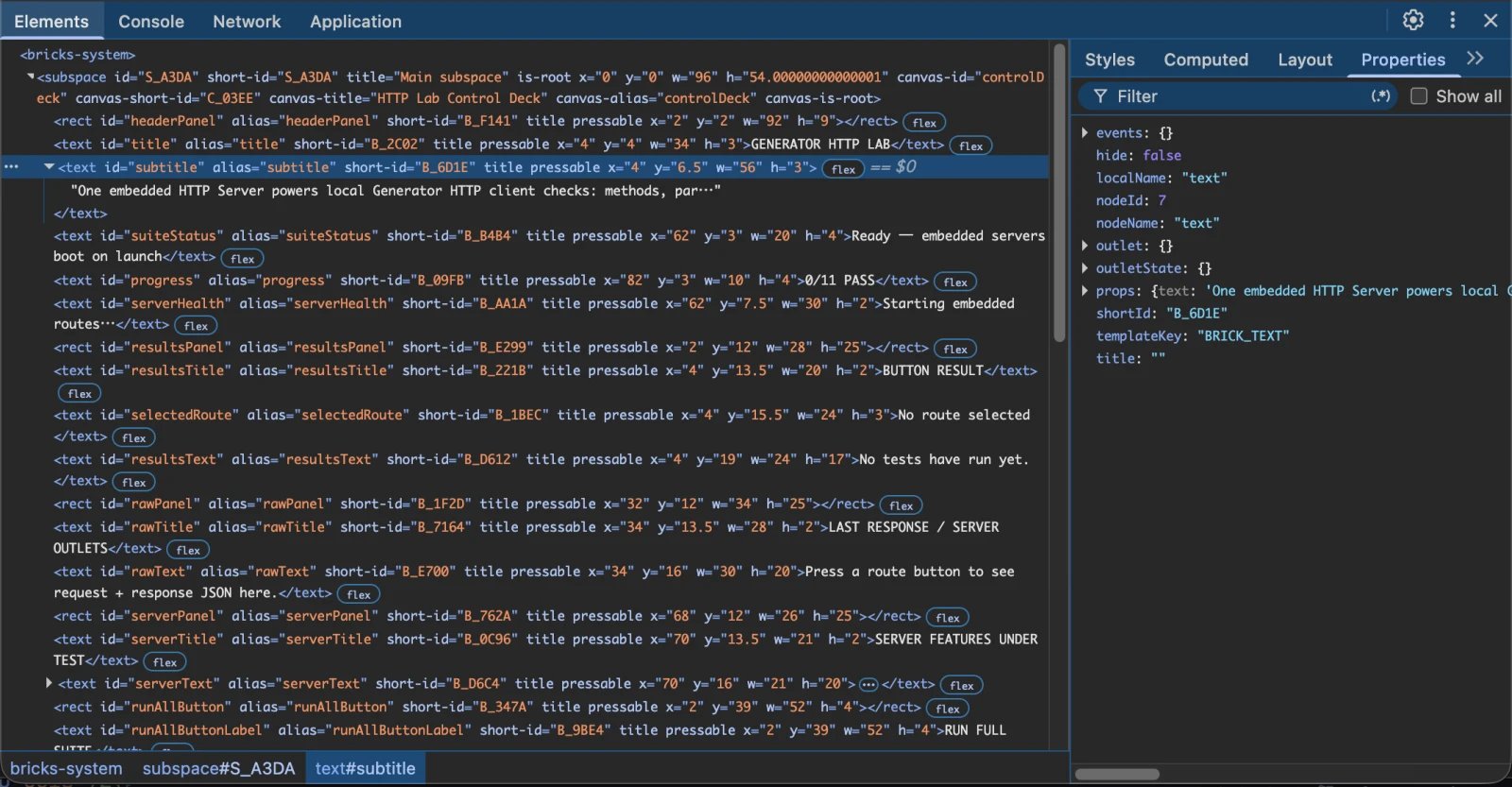Show more sidebar tabs chevron

(1475, 59)
